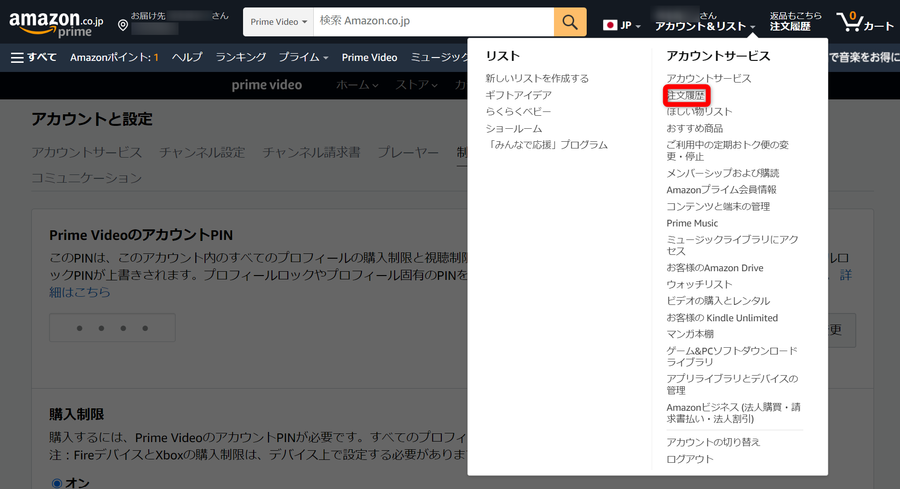Click アカウントの切り替え in account menu
The height and width of the screenshot is (489, 900).
point(713,442)
